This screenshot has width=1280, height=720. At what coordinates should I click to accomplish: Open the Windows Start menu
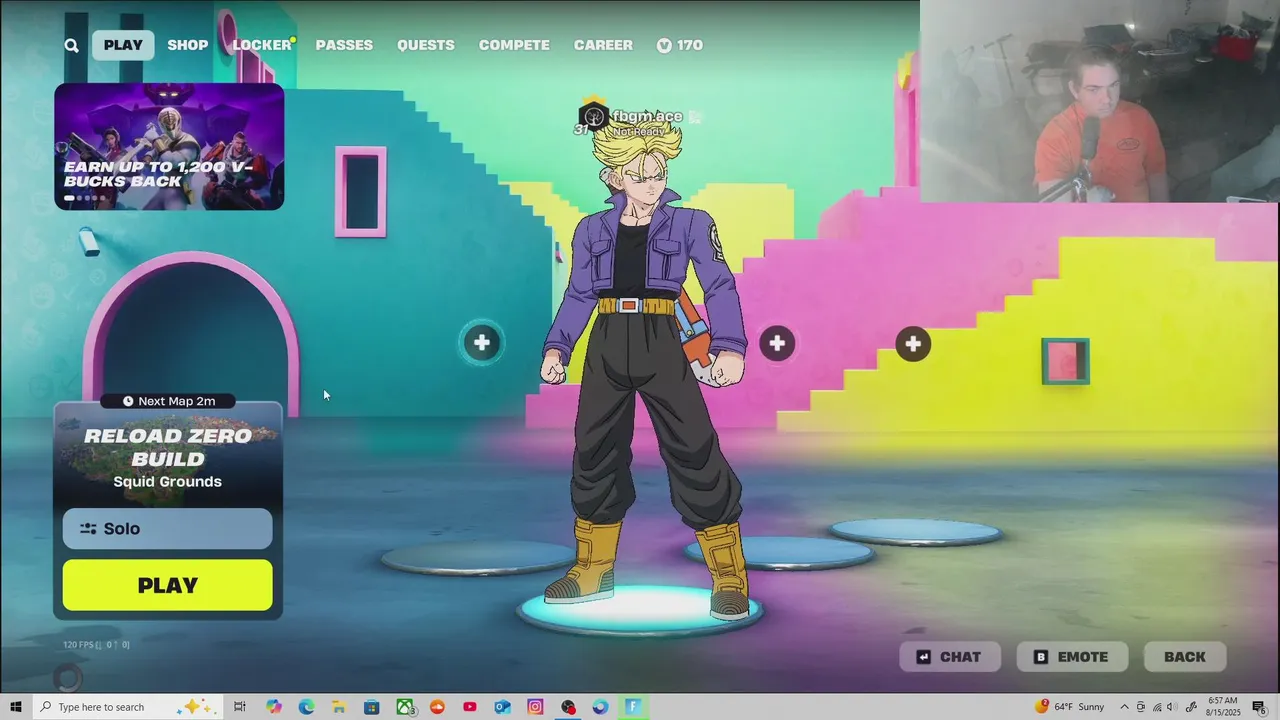click(x=16, y=707)
